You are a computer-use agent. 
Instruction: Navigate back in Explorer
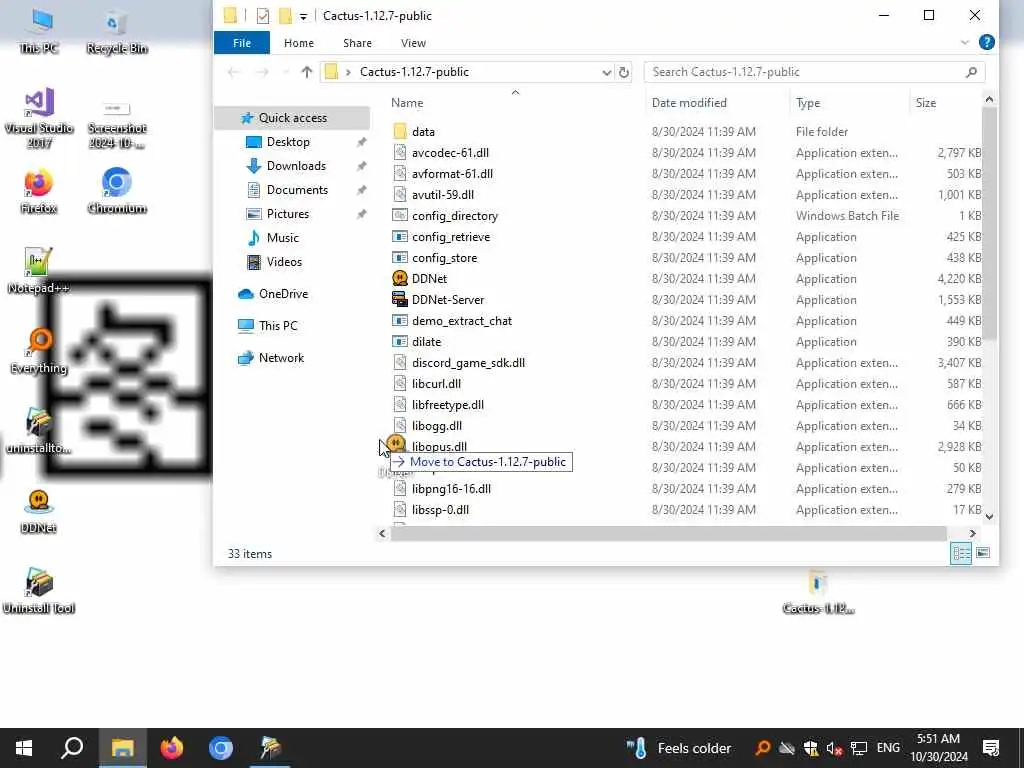233,72
